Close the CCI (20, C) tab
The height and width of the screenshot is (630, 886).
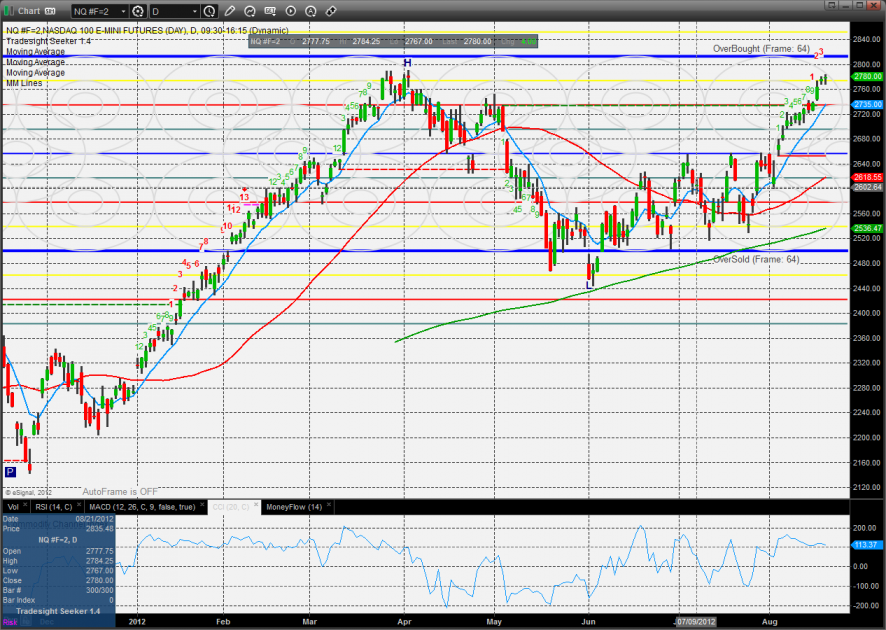[x=256, y=505]
